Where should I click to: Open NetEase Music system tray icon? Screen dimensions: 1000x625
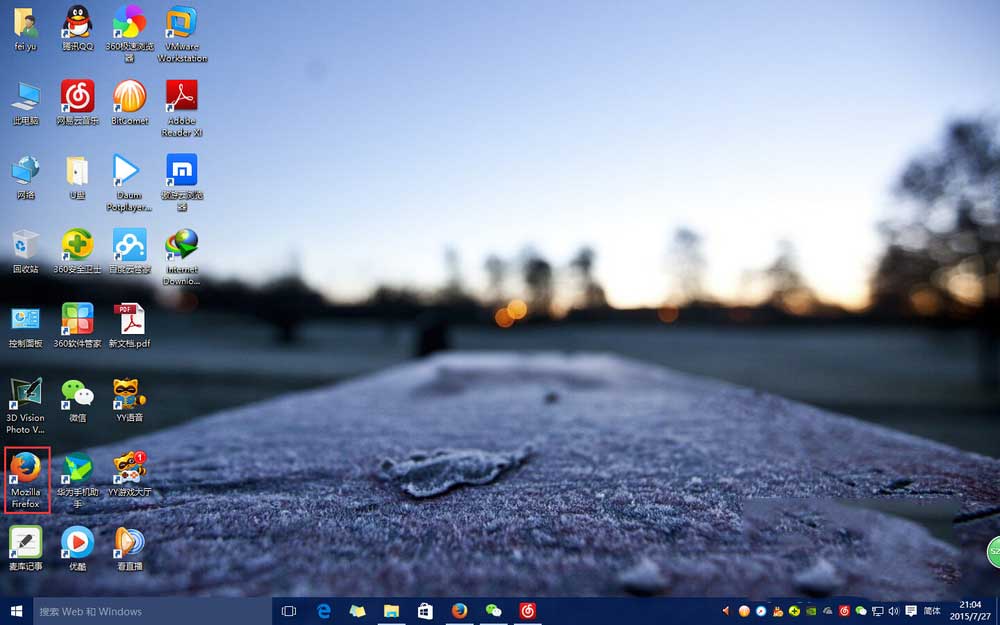coord(844,611)
